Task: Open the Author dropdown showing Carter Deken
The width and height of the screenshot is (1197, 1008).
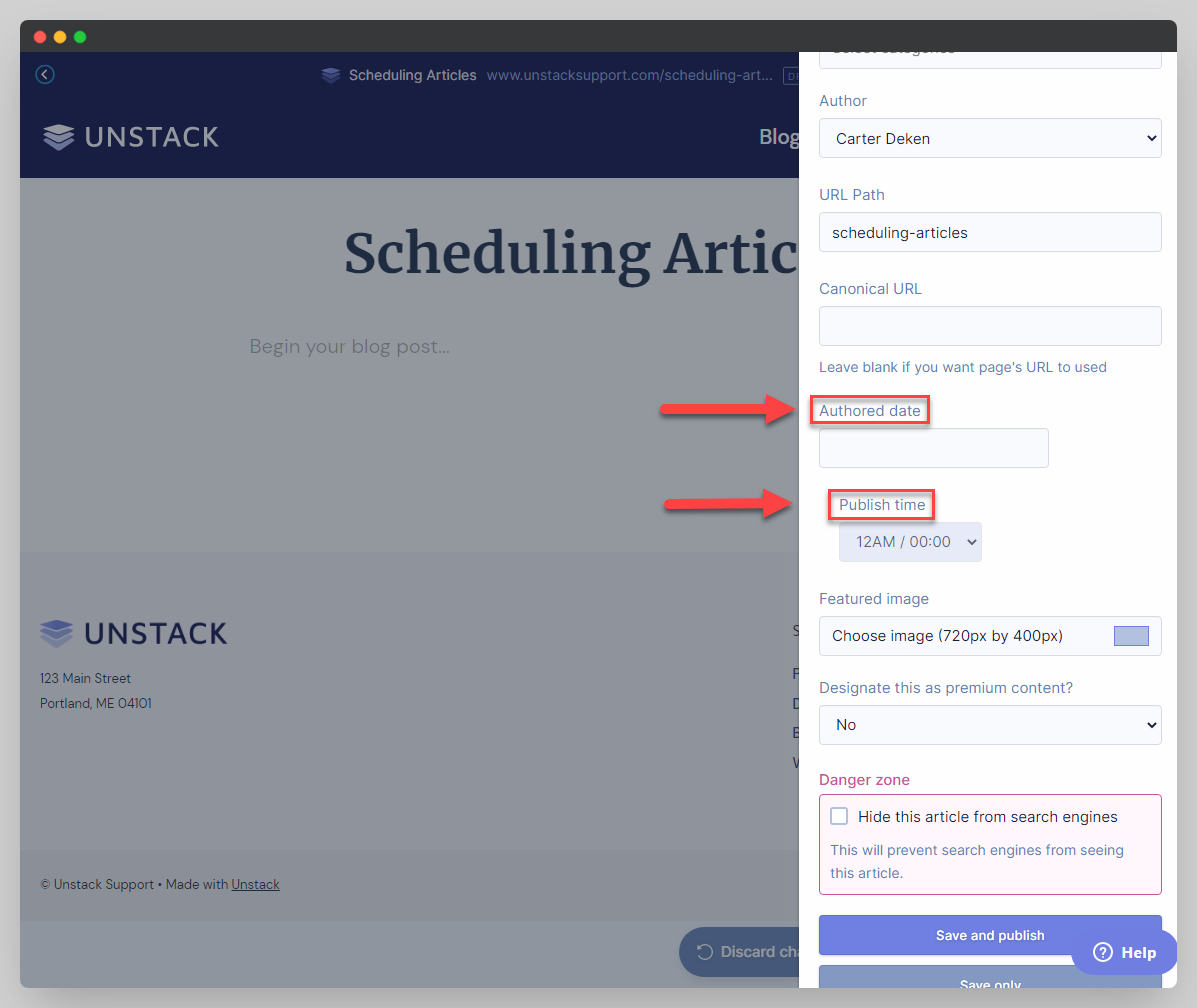Action: click(x=989, y=138)
